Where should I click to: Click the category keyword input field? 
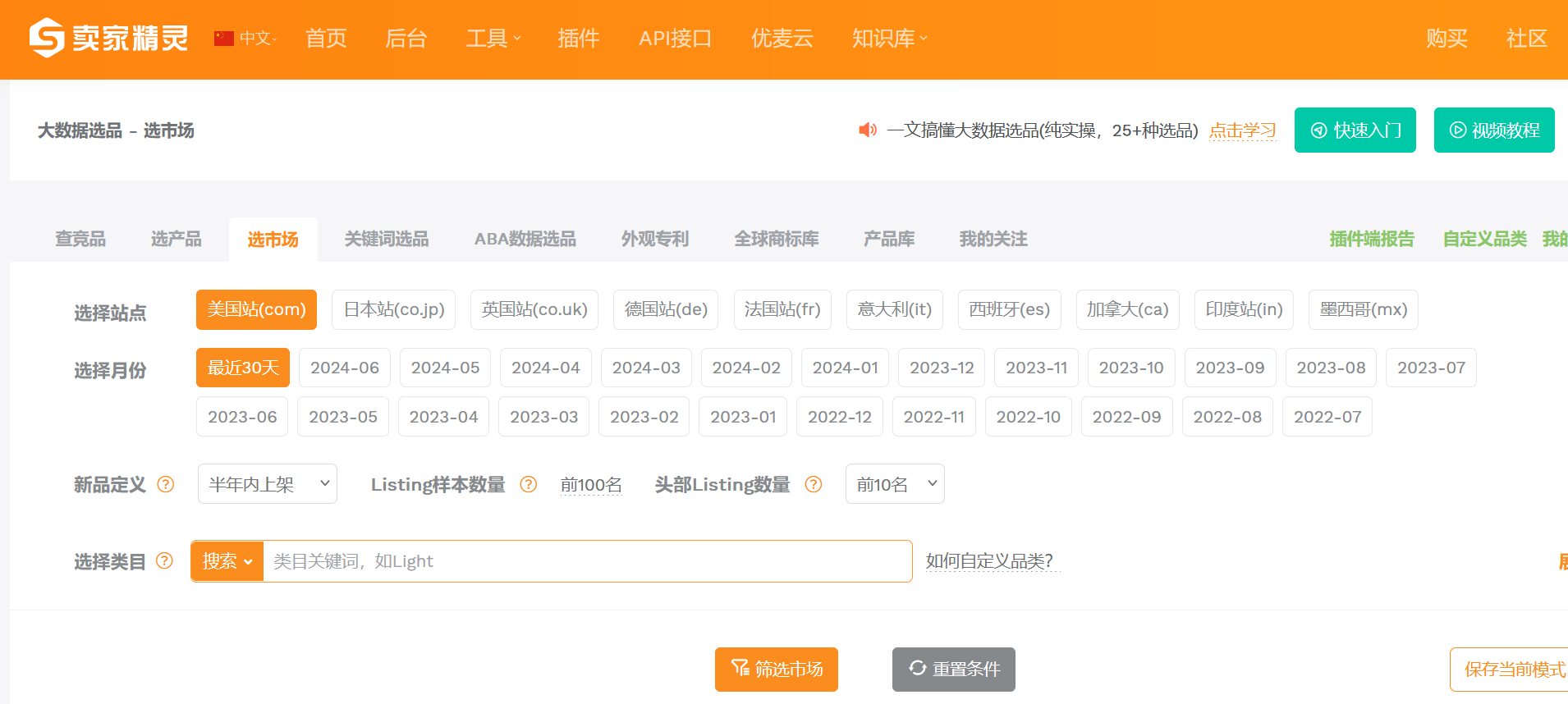coord(587,561)
